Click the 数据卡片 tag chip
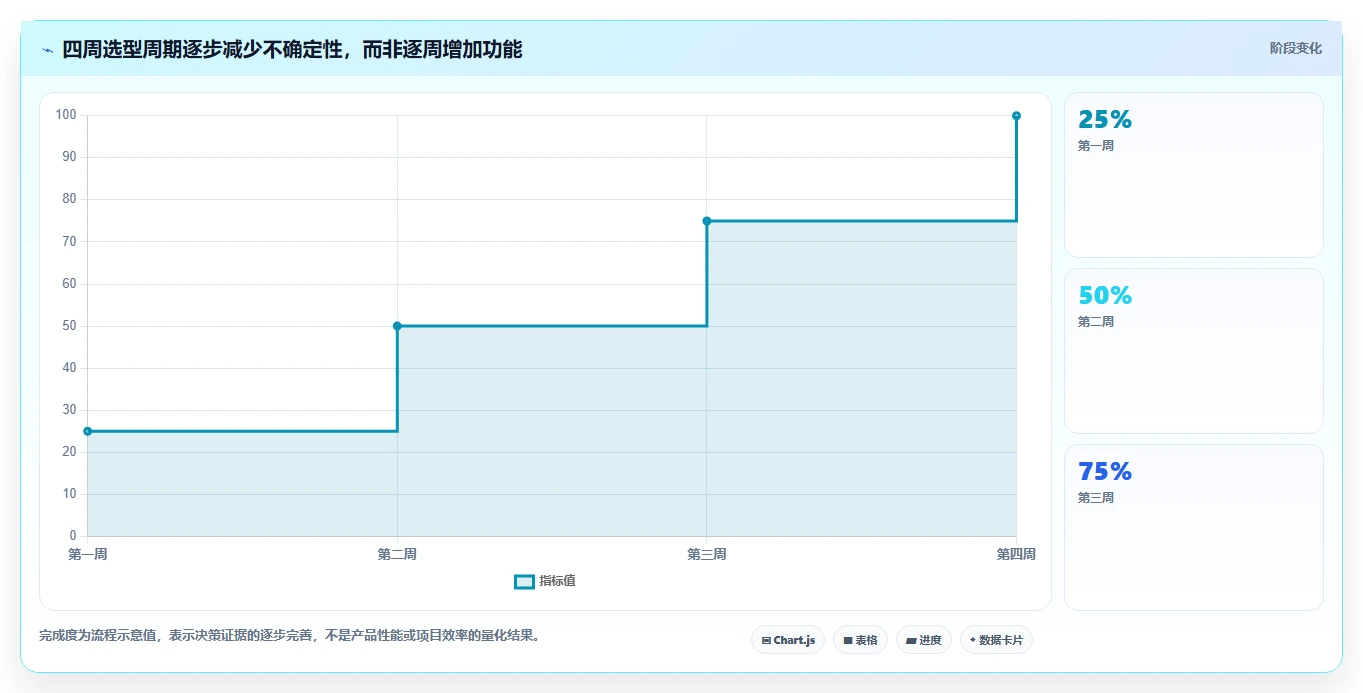This screenshot has height=693, width=1363. [996, 640]
